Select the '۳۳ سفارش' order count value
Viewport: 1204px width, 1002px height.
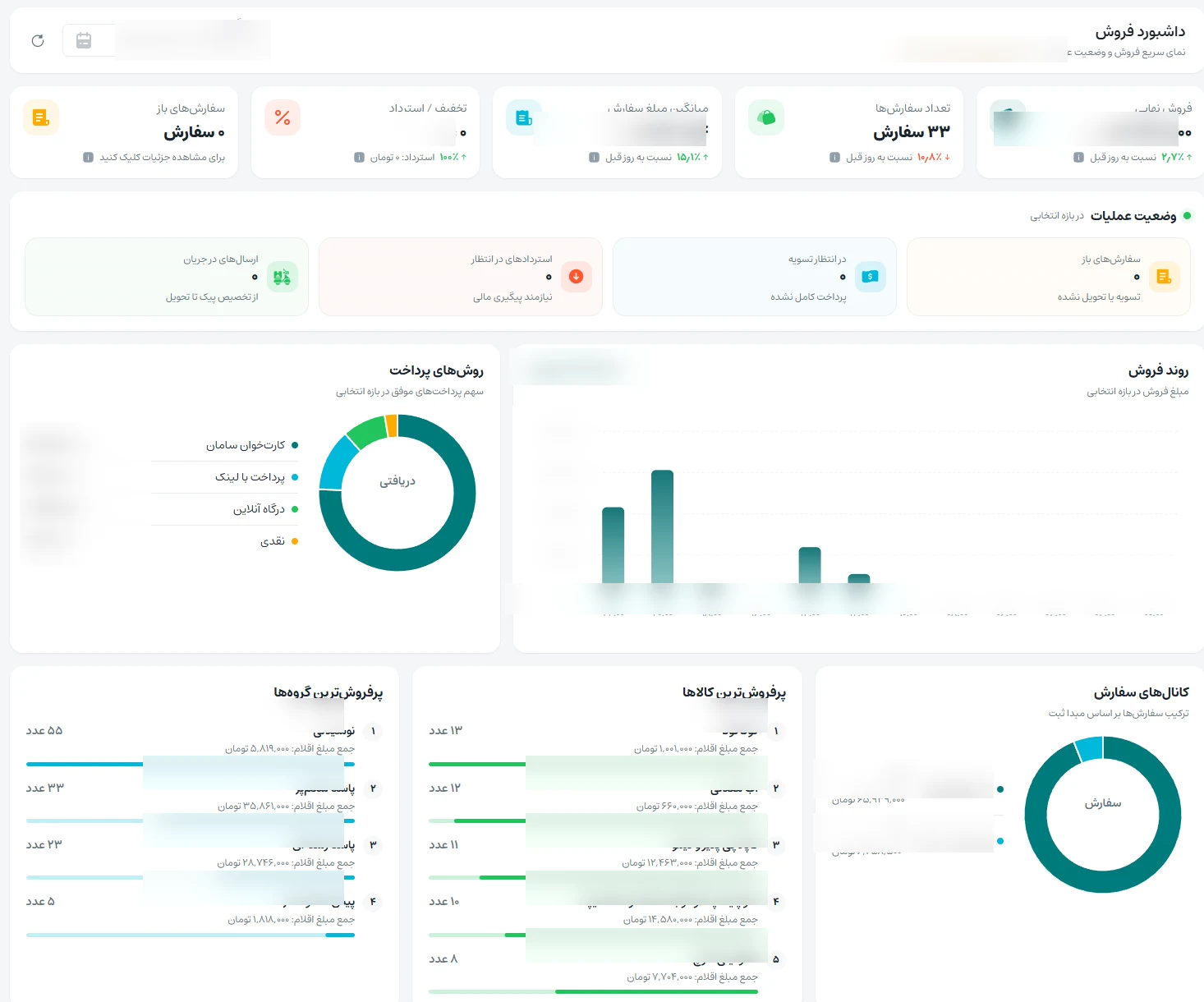pos(912,132)
